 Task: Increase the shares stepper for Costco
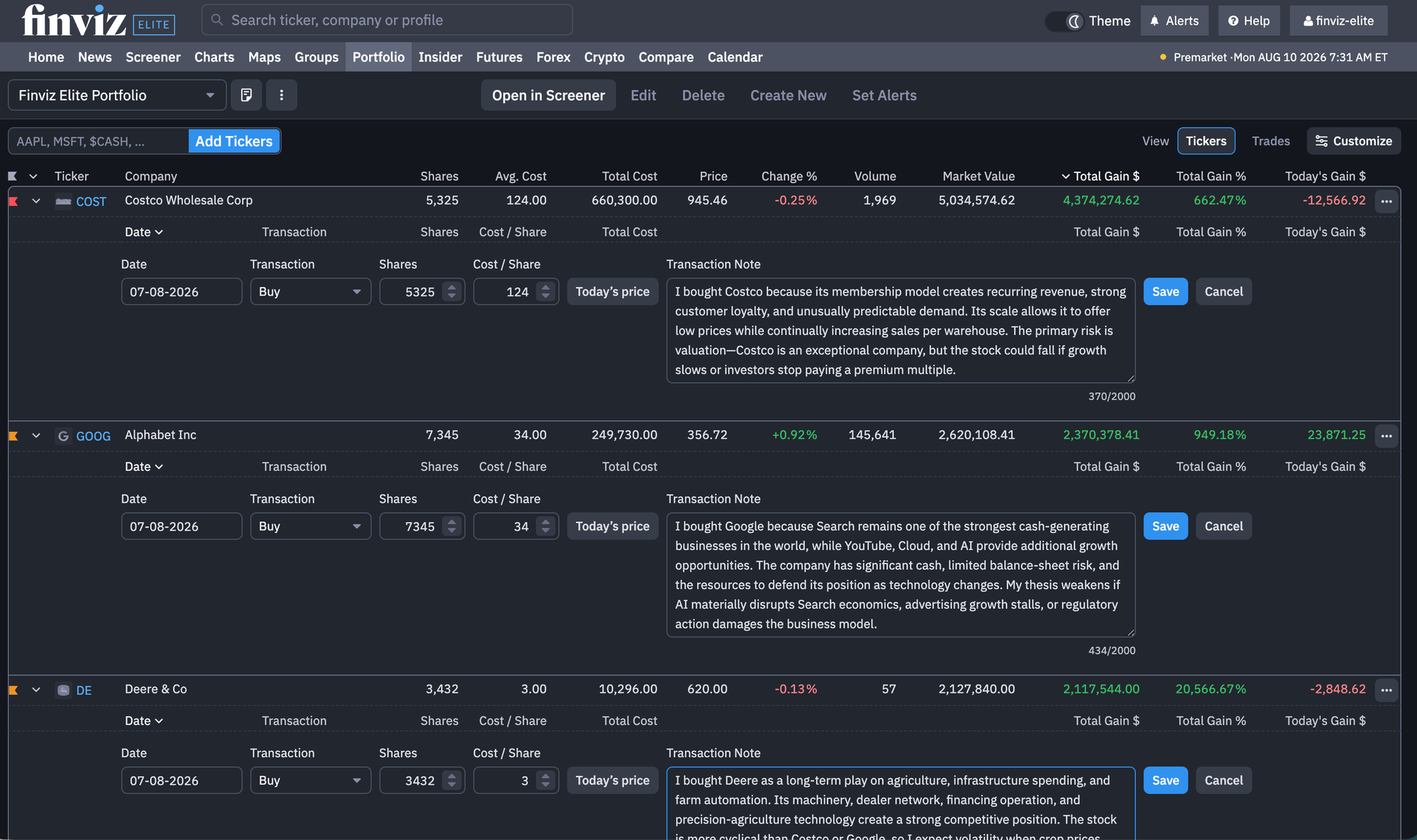[x=452, y=287]
